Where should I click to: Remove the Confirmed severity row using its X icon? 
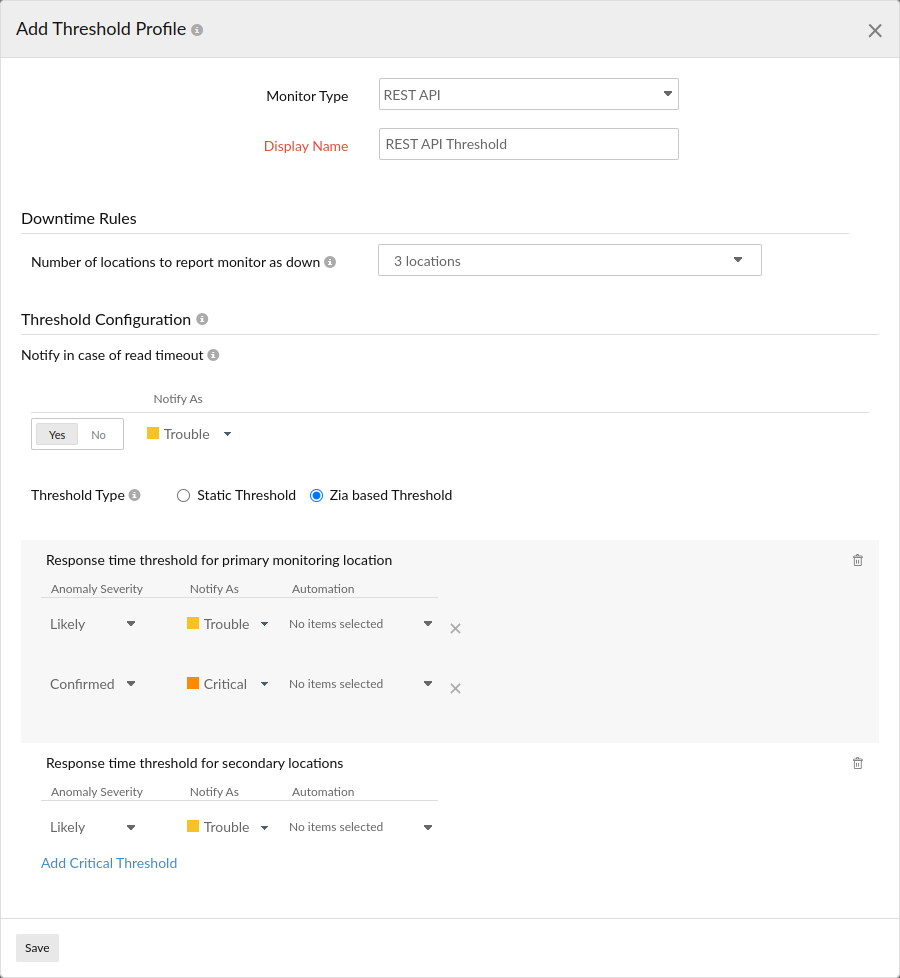[455, 688]
